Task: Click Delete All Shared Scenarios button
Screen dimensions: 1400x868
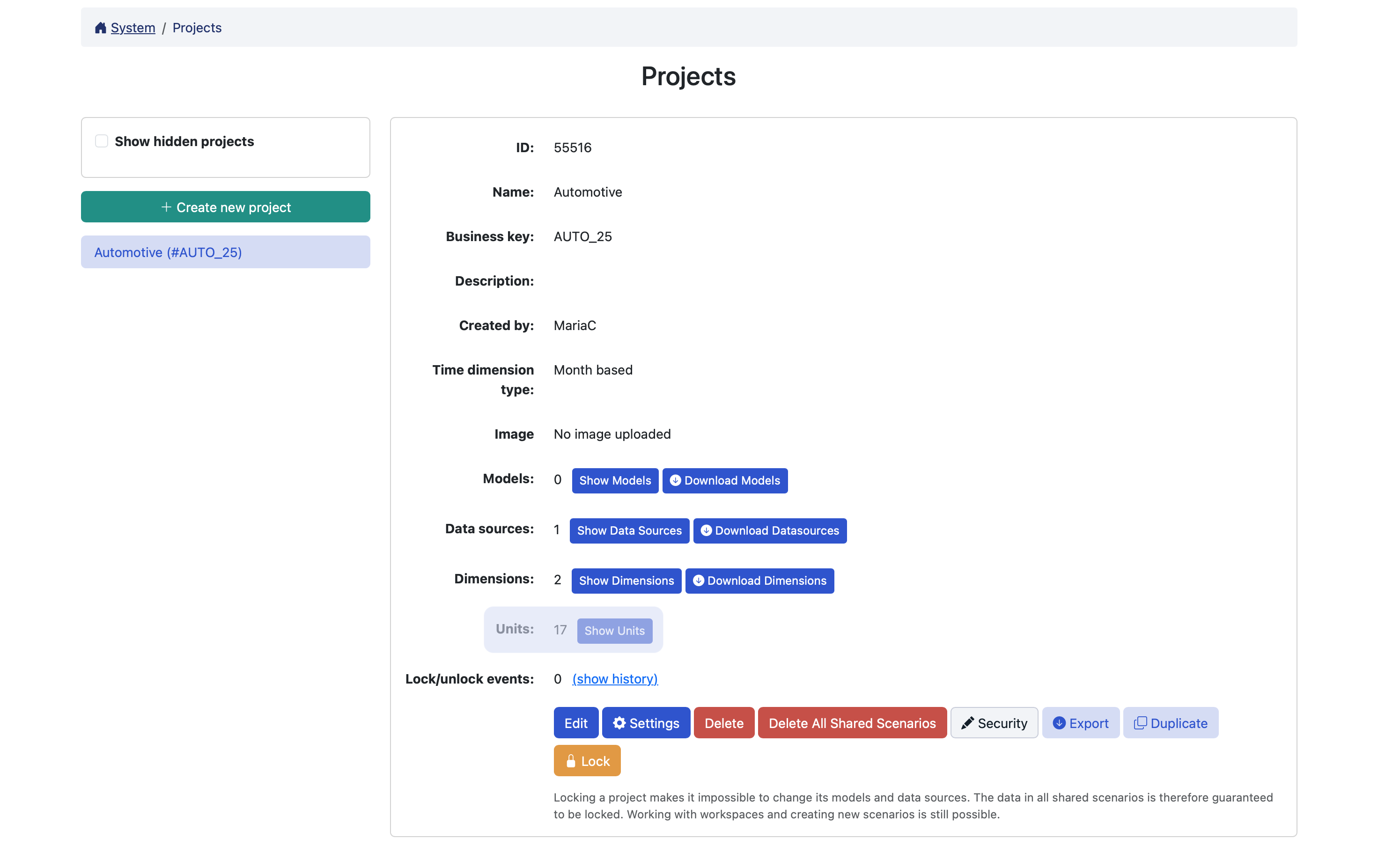Action: click(852, 723)
